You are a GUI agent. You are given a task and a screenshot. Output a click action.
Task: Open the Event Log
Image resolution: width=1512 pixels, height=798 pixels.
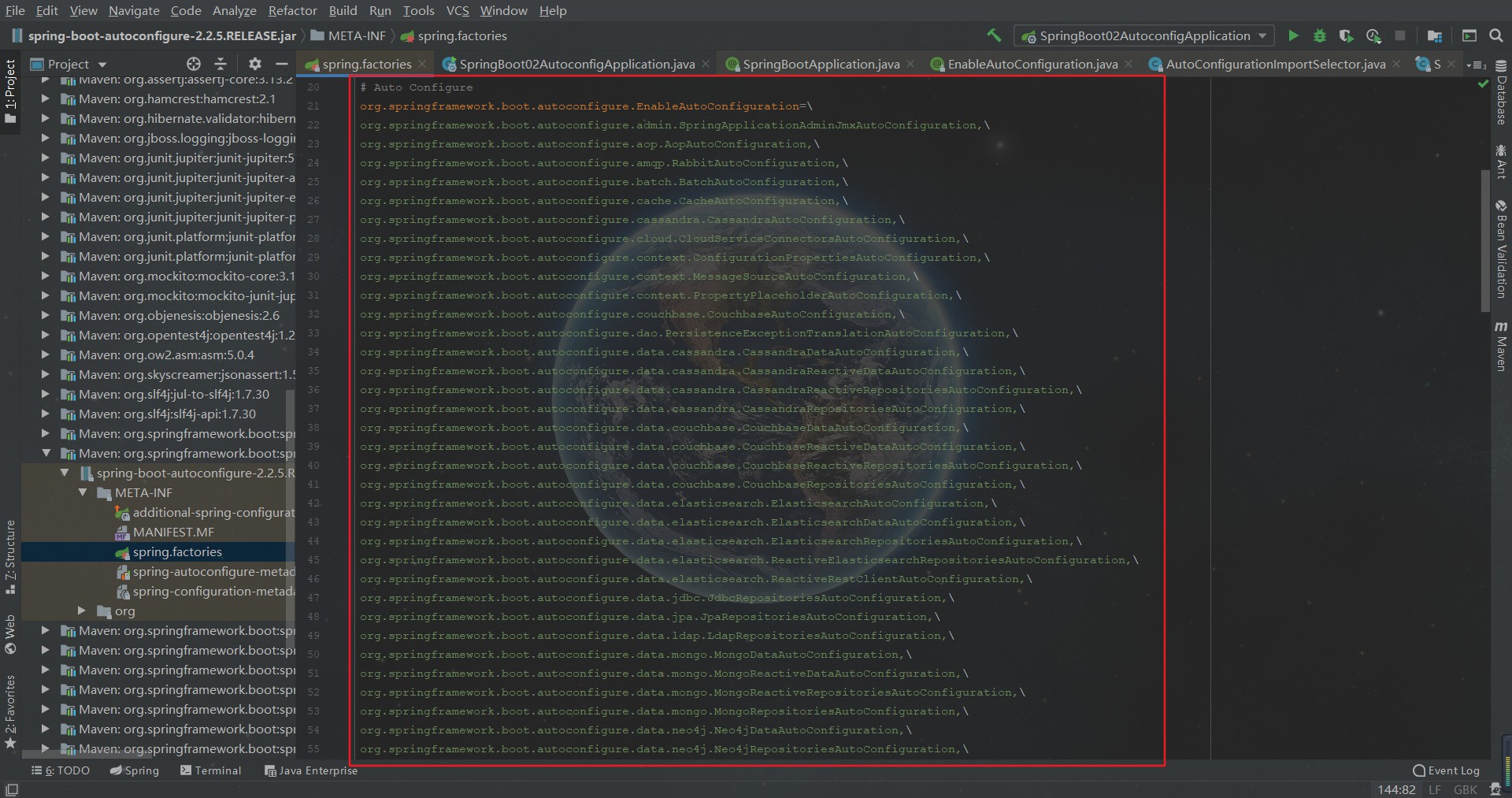(x=1446, y=770)
